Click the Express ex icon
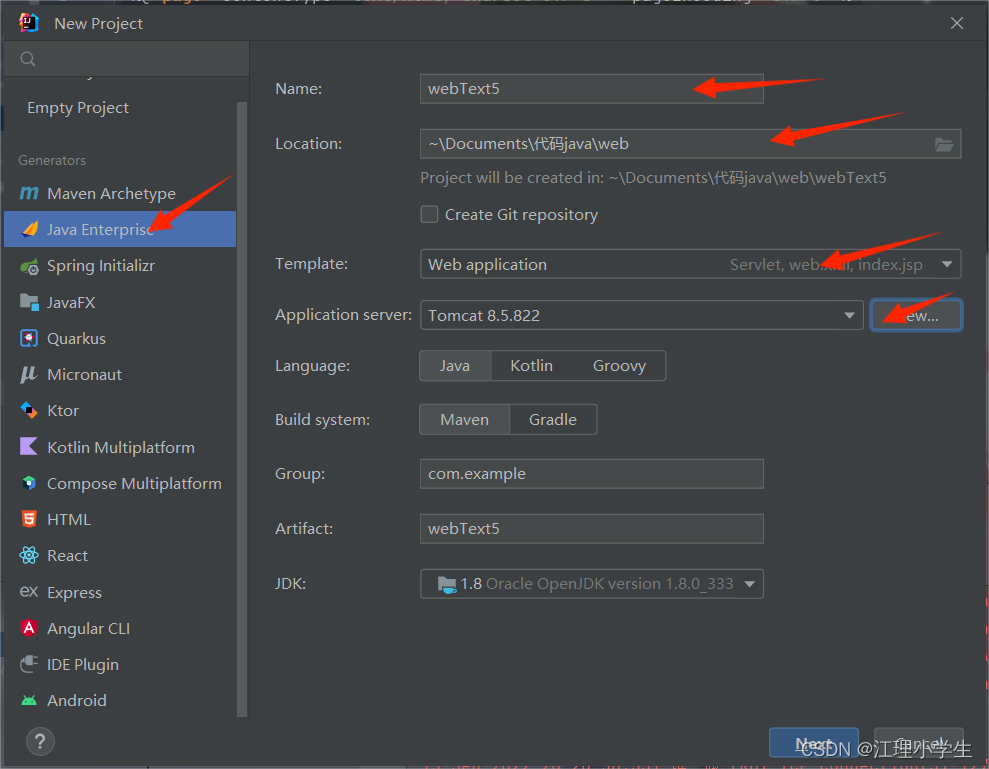989x769 pixels. 29,592
